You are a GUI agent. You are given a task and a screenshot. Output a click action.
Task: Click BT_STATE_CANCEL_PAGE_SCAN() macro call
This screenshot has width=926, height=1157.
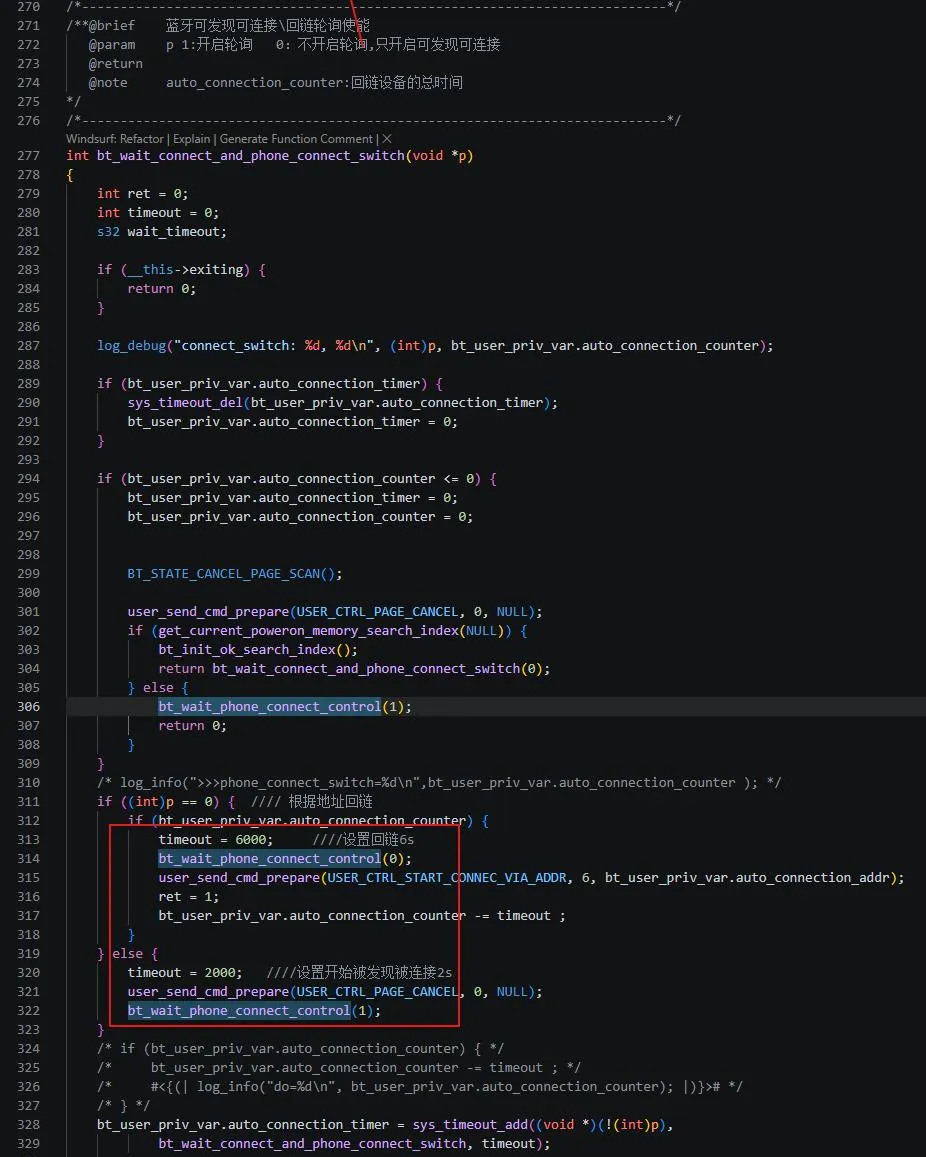click(235, 574)
